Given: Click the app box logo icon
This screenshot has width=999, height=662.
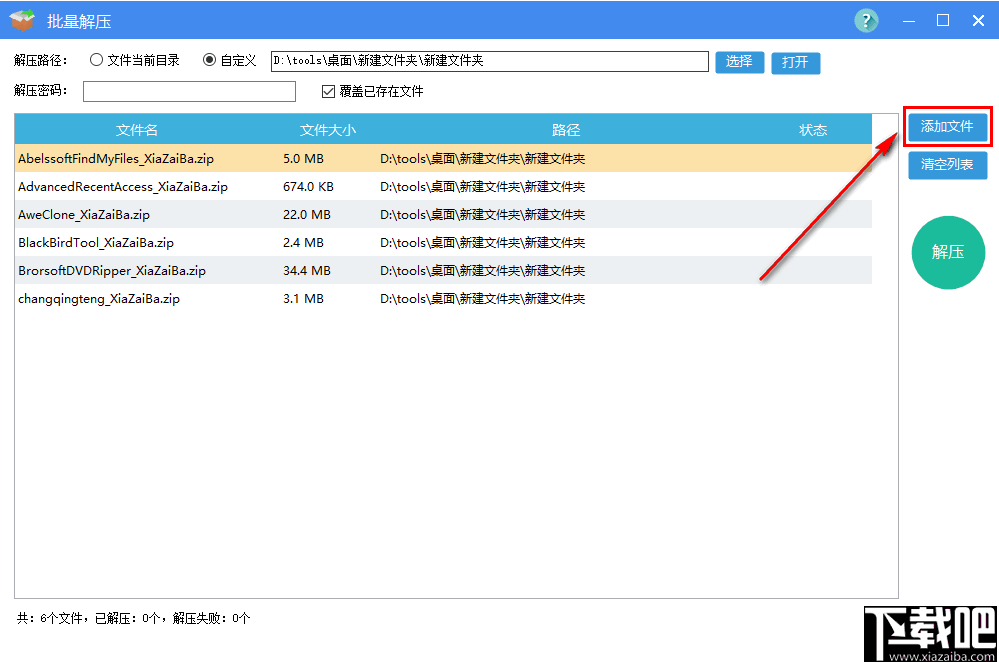Looking at the screenshot, I should pyautogui.click(x=22, y=20).
